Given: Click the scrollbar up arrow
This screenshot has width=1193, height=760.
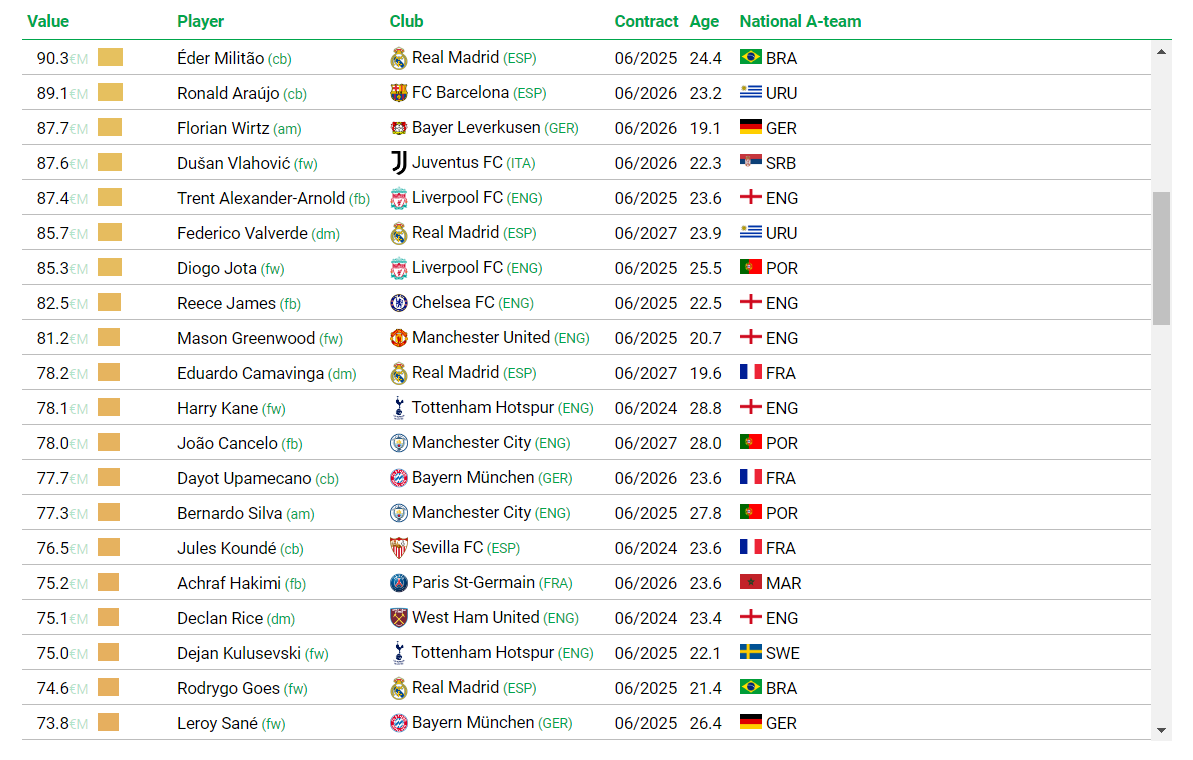Looking at the screenshot, I should pyautogui.click(x=1161, y=52).
